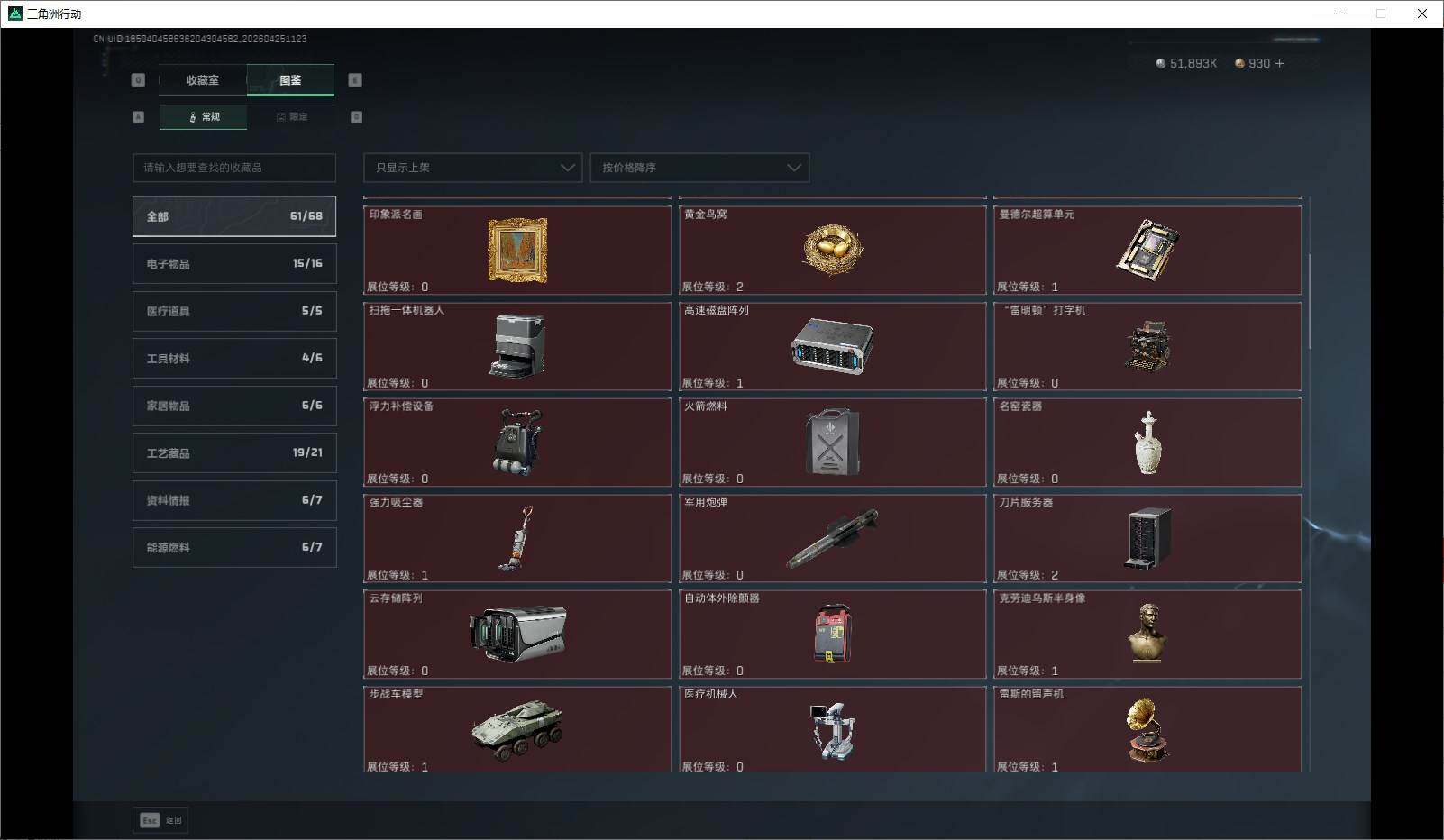Open the 刀片服务器 server icon
The image size is (1444, 840).
[x=1147, y=538]
